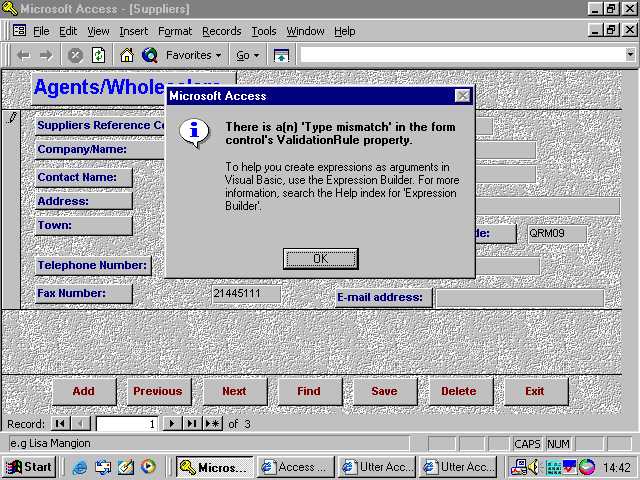
Task: Click the web toolbar Back arrow
Action: [x=24, y=55]
